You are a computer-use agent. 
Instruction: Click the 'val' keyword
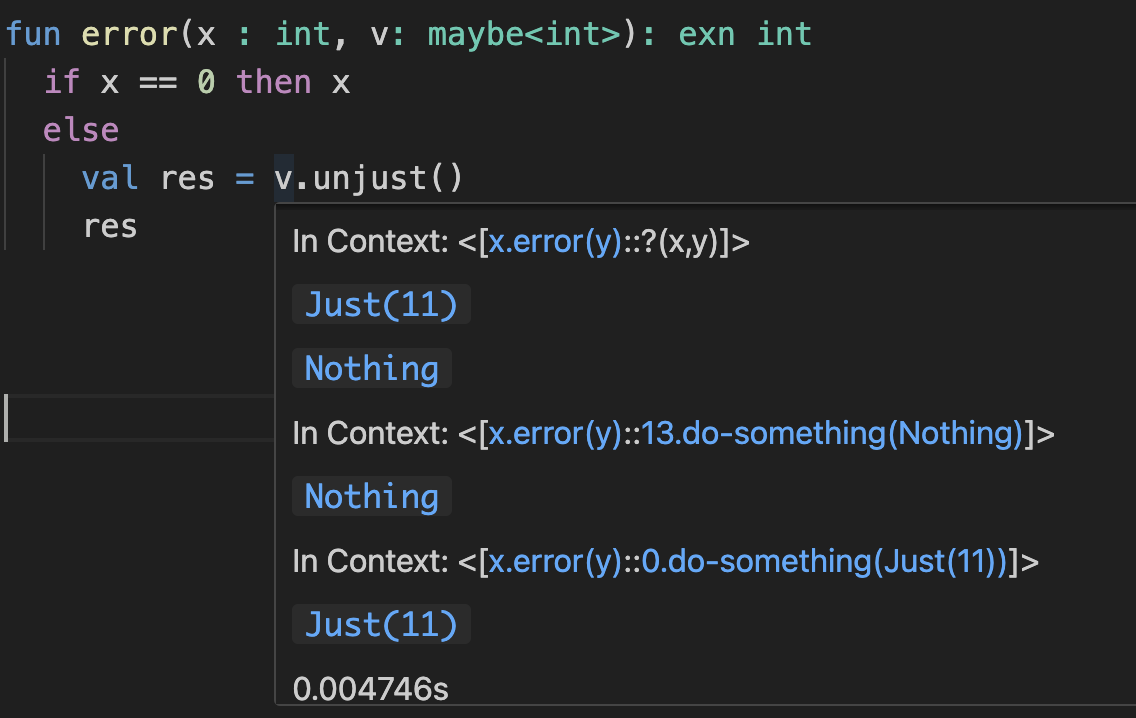[110, 179]
